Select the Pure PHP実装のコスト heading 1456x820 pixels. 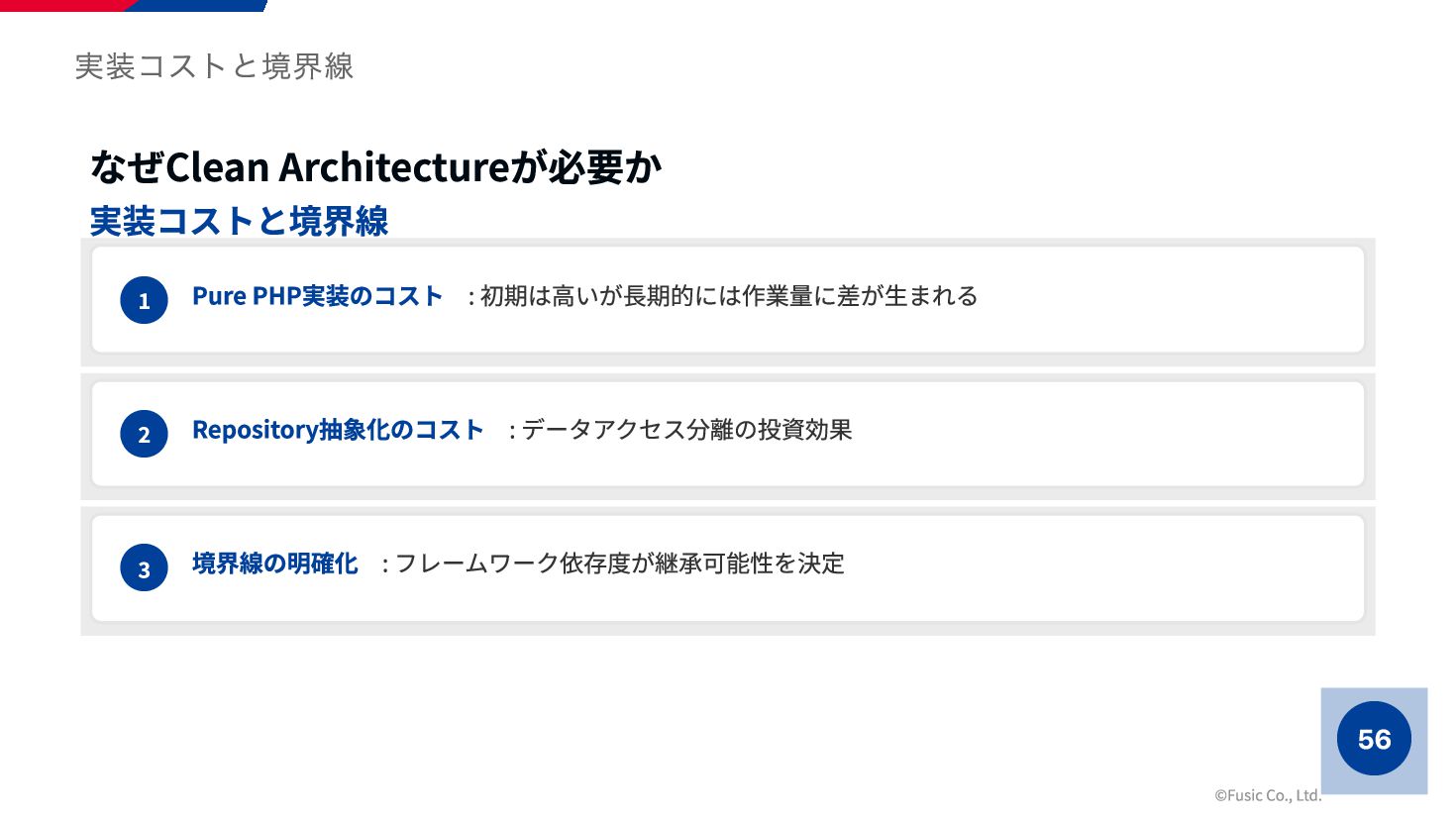(x=317, y=296)
